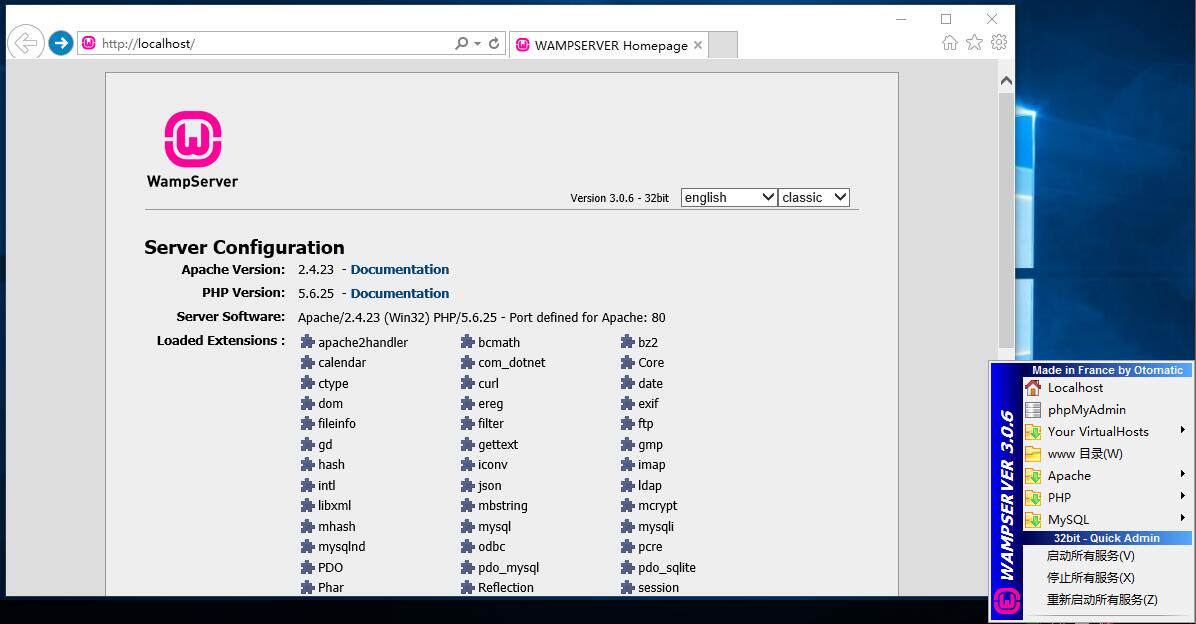Click the Apache folder icon in menu
The image size is (1196, 624).
1033,476
